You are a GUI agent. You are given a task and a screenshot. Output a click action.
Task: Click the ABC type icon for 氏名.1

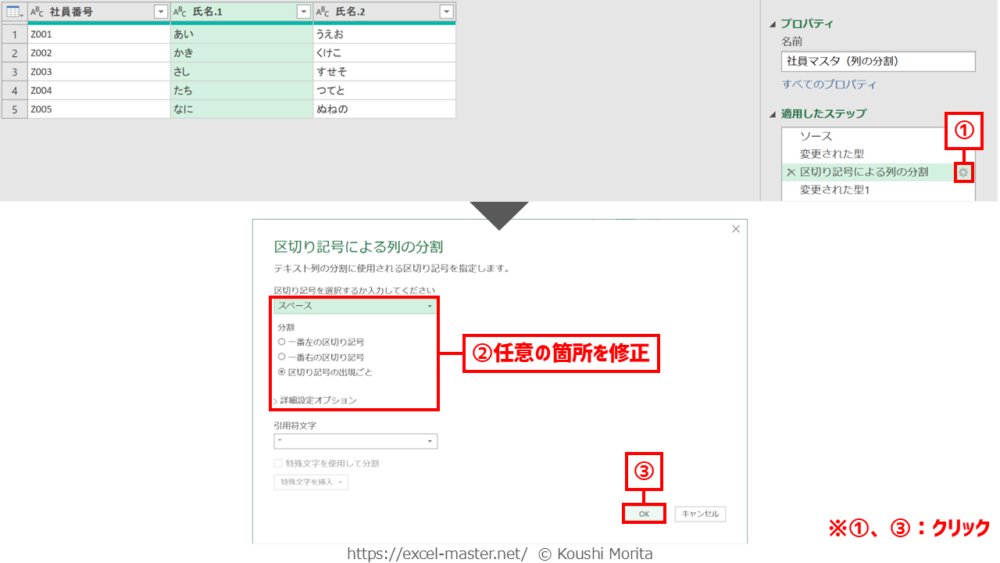tap(180, 11)
